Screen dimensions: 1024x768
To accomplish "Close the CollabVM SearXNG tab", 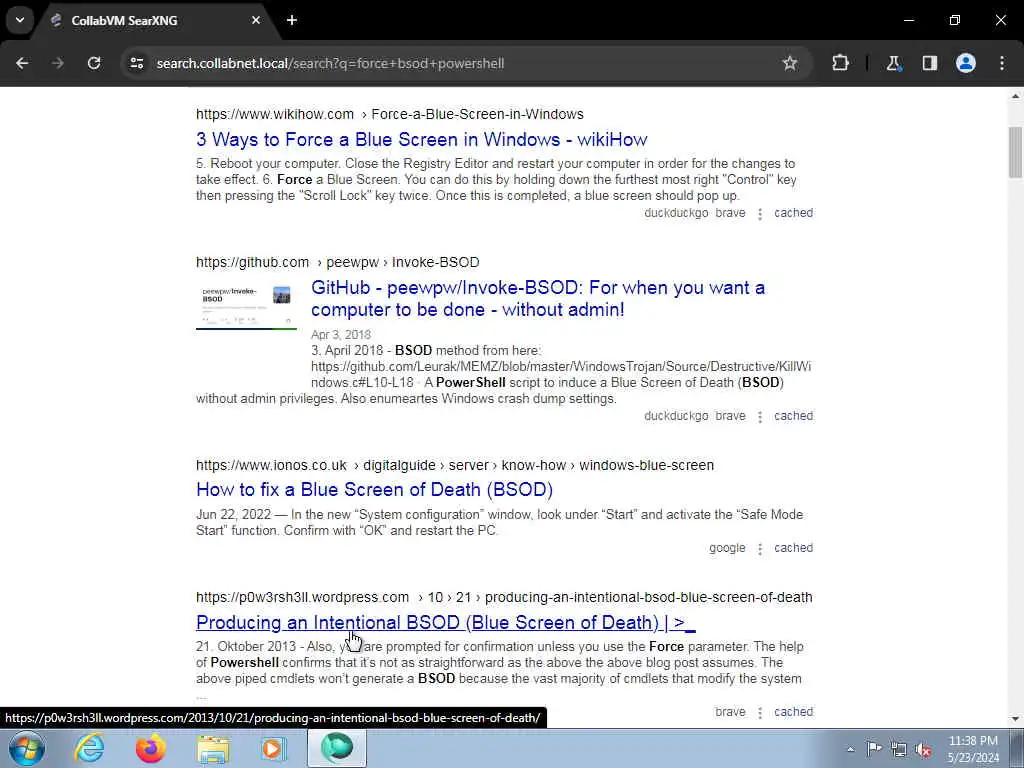I will (x=256, y=20).
